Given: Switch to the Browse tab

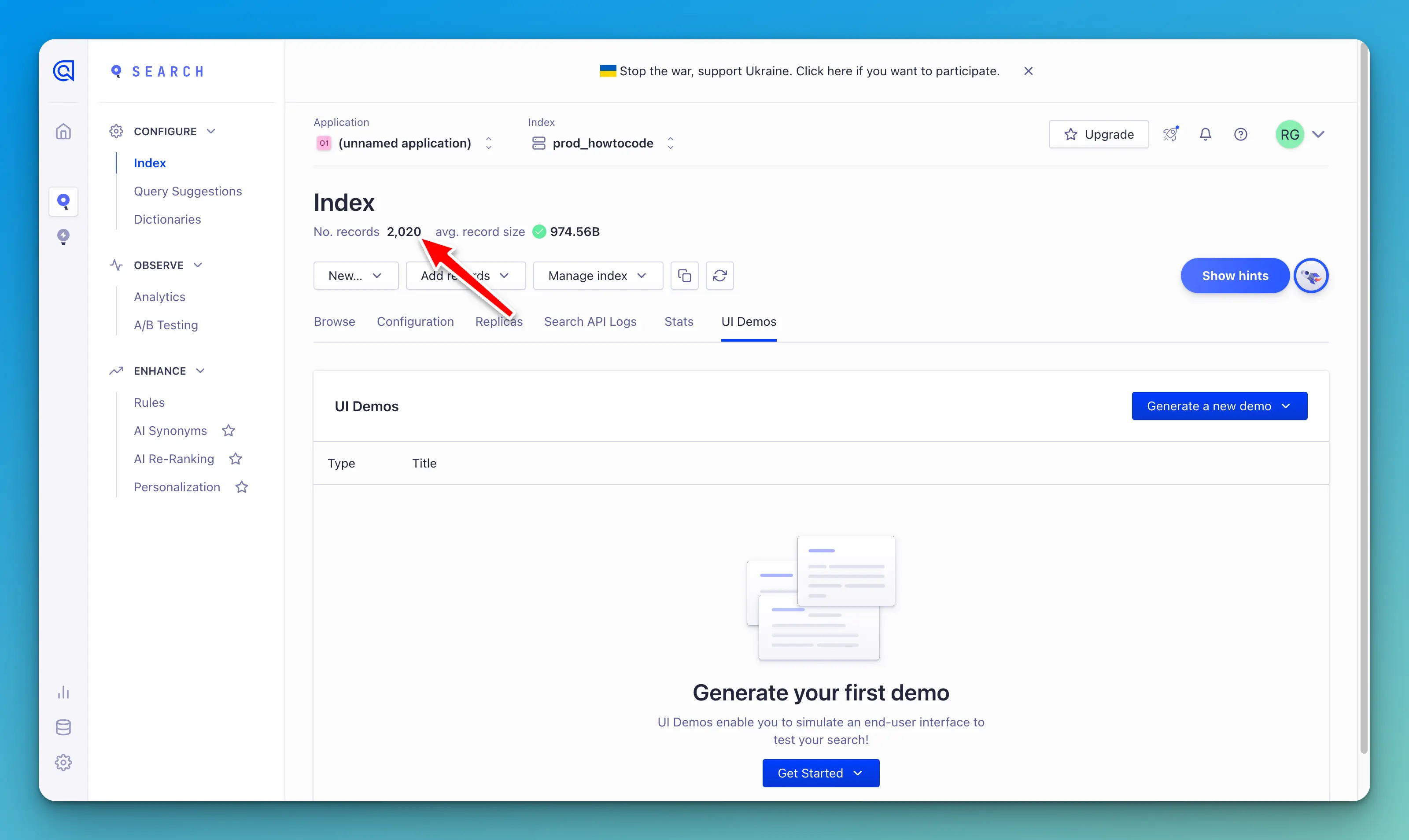Looking at the screenshot, I should tap(334, 321).
